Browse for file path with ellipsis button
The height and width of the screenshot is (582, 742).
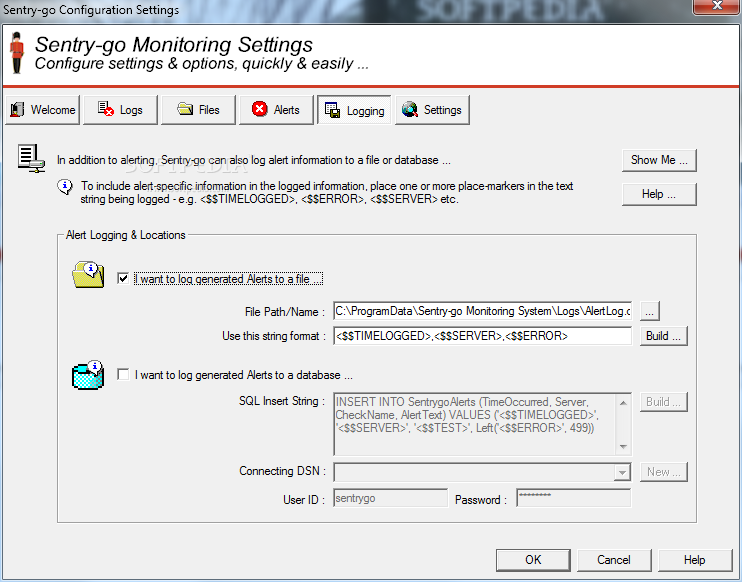650,311
